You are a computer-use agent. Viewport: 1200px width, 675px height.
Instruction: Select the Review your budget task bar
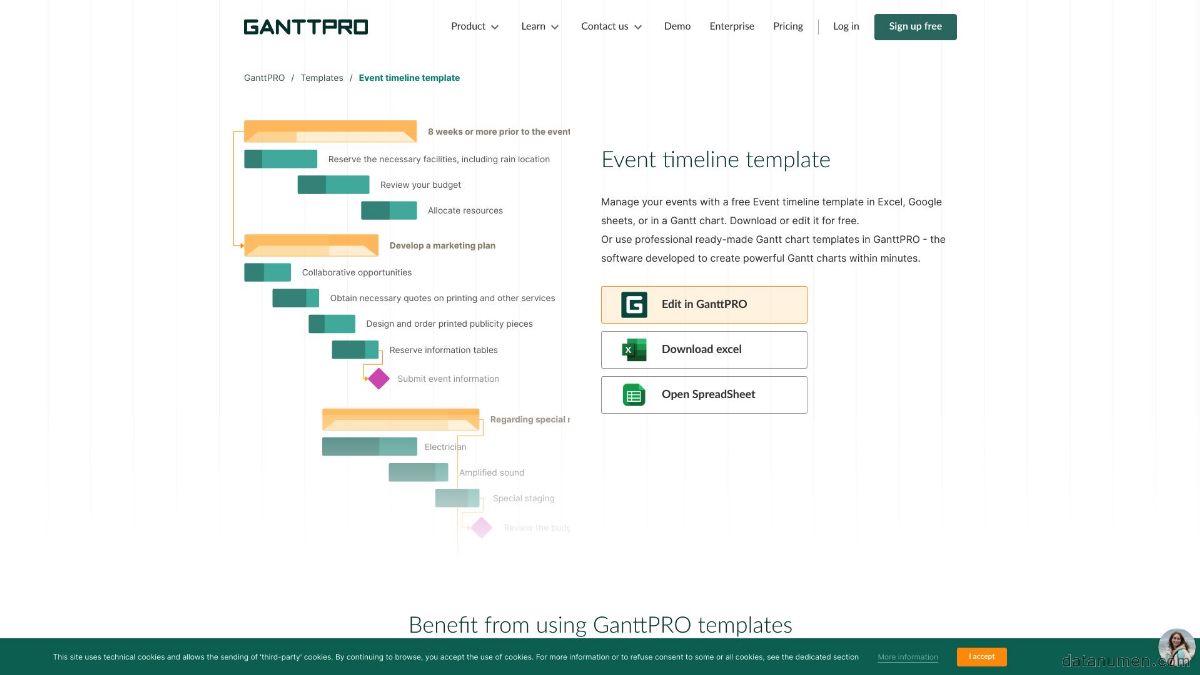tap(333, 185)
